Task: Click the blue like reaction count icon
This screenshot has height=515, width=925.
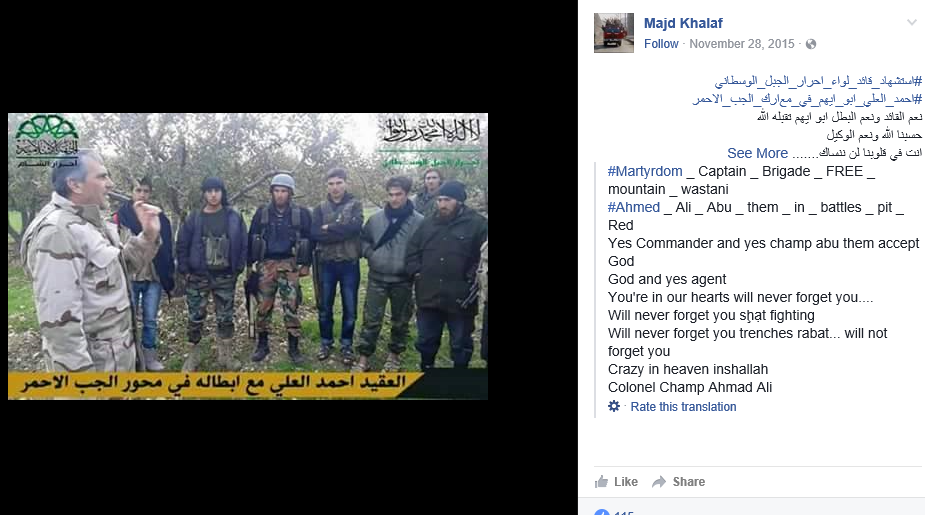Action: [602, 511]
